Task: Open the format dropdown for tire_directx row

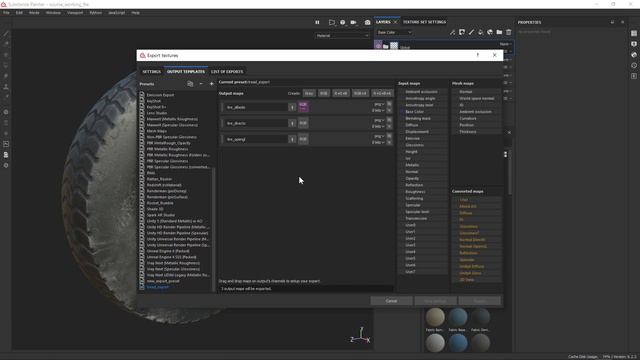Action: (x=379, y=120)
